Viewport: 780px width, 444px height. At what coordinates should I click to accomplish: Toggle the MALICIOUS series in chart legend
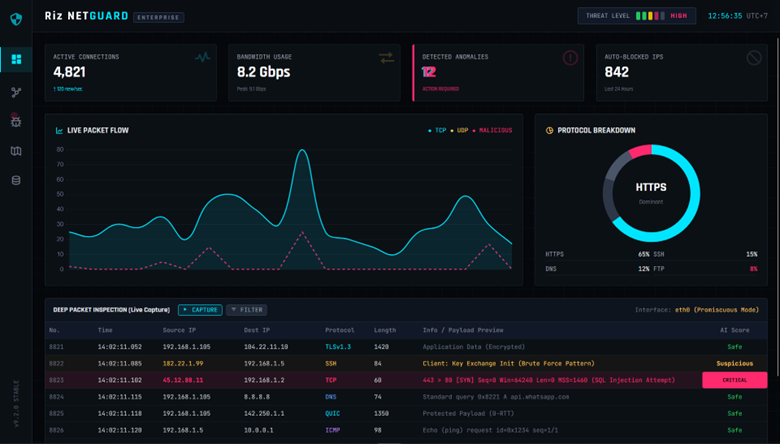(x=493, y=131)
